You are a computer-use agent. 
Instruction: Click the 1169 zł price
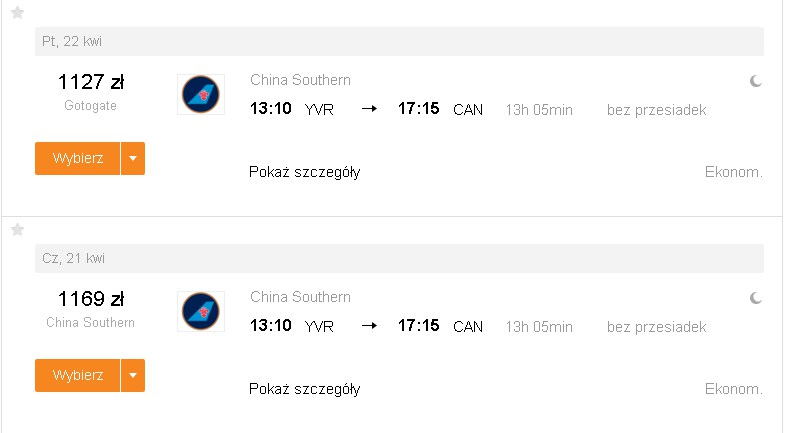91,299
